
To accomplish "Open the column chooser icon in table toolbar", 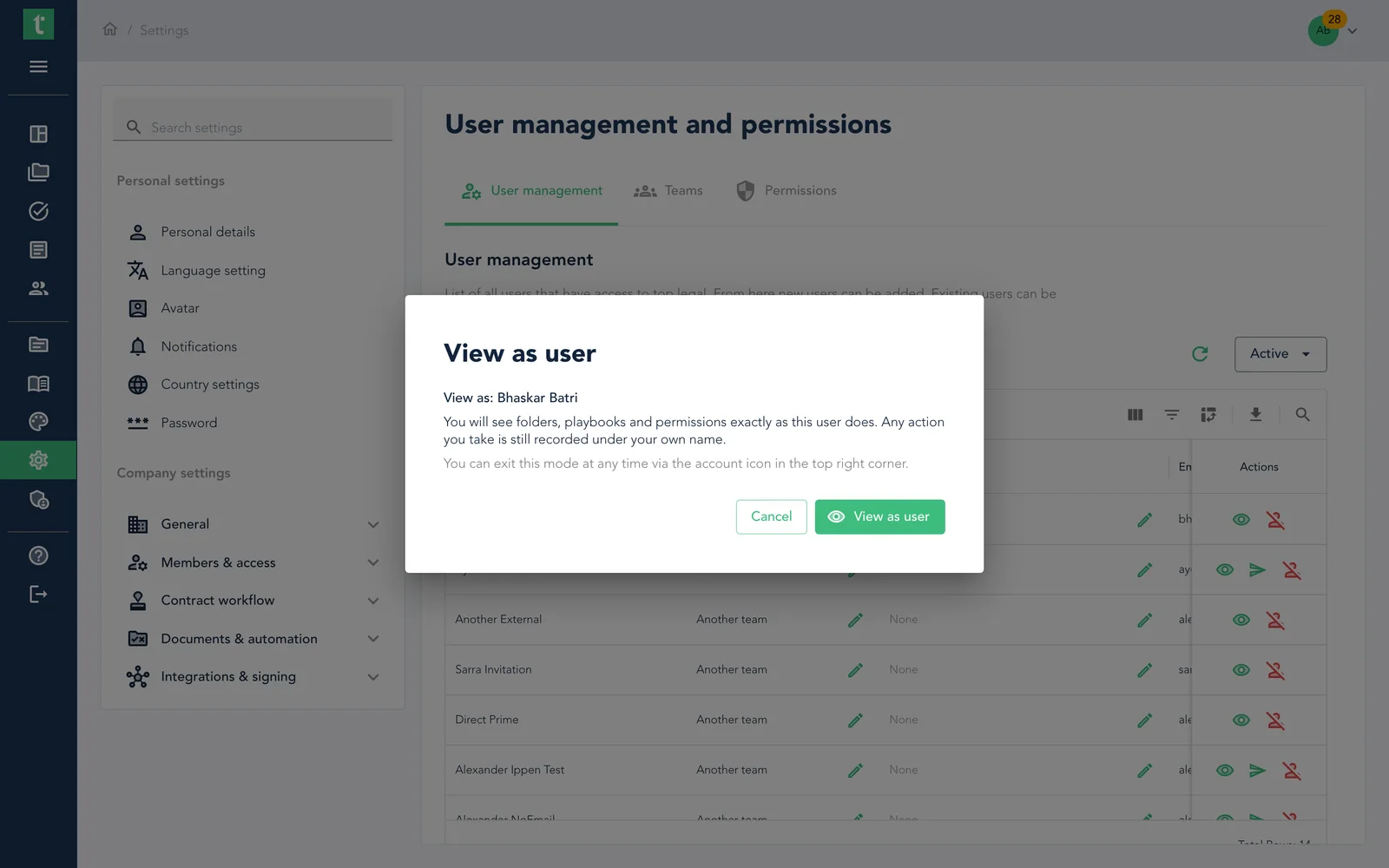I will tap(1136, 415).
